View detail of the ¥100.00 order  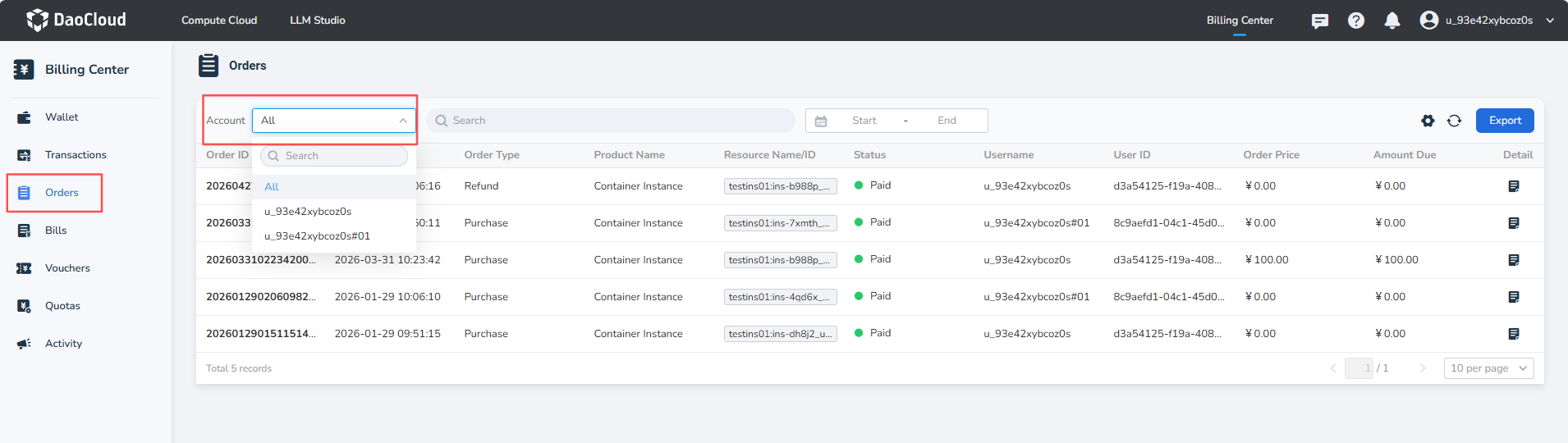1514,260
